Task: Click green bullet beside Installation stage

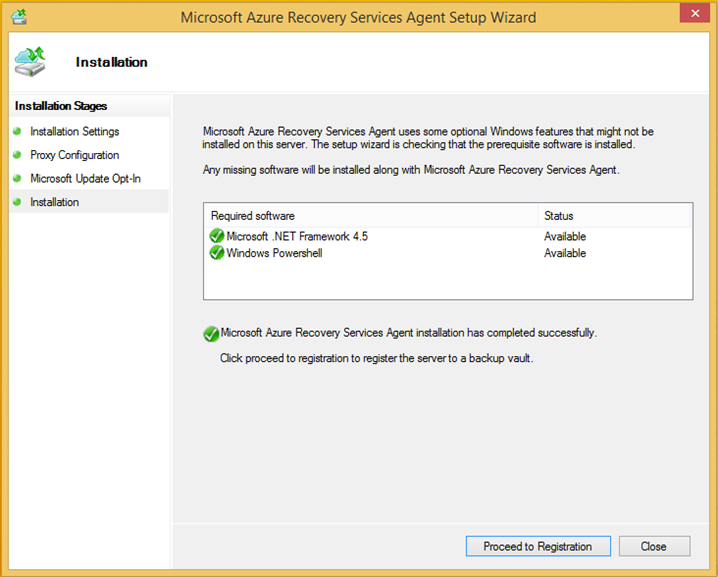Action: (17, 202)
